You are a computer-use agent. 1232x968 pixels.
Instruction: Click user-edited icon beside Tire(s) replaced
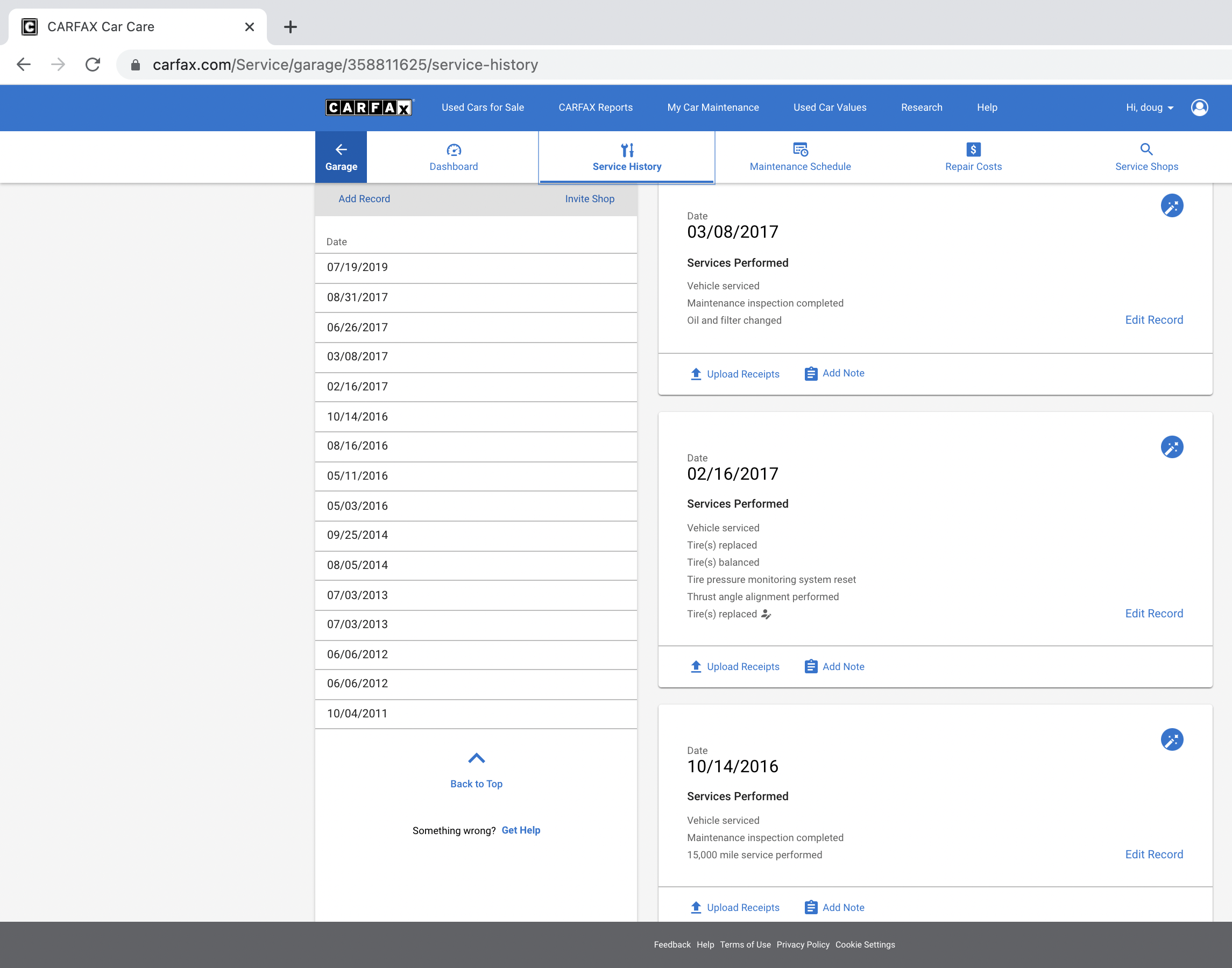pos(766,614)
